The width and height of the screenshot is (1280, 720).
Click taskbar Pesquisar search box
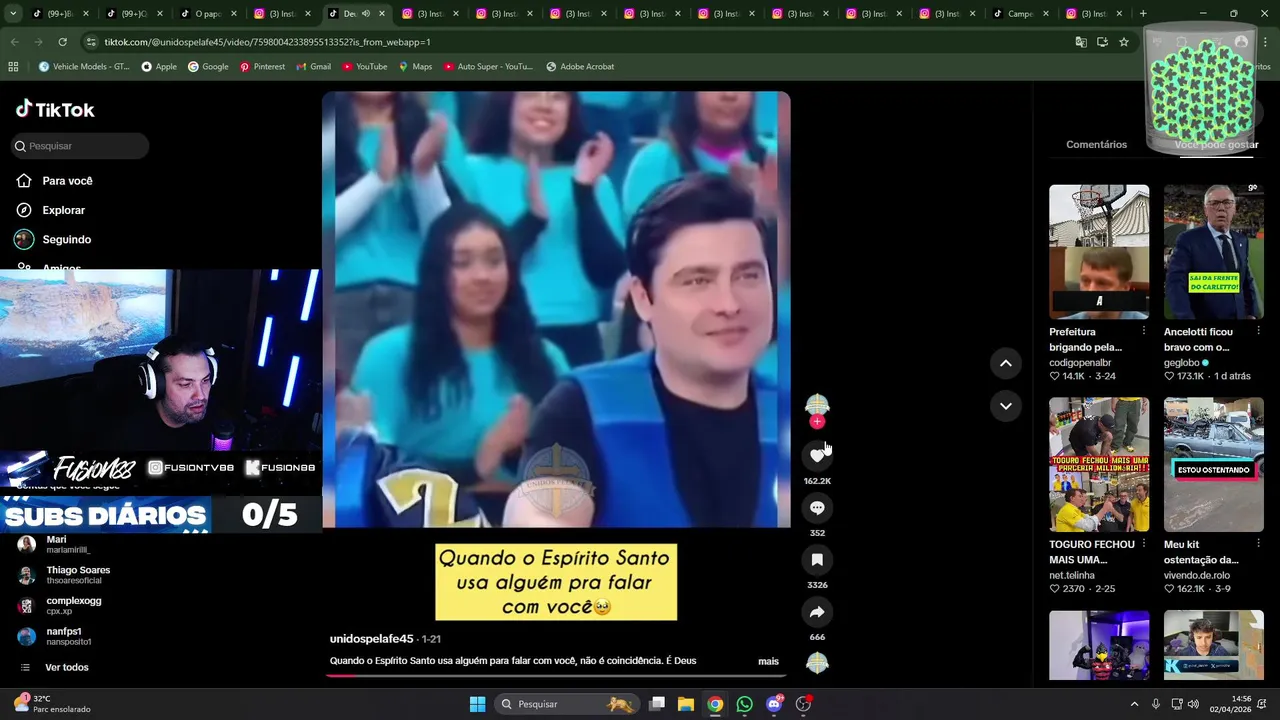(566, 704)
